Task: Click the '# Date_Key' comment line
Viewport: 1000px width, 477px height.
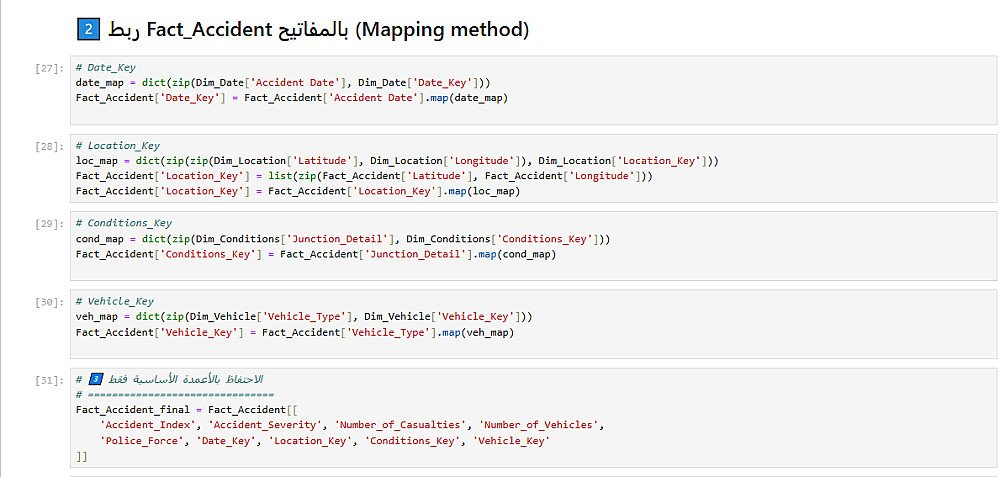Action: coord(106,68)
